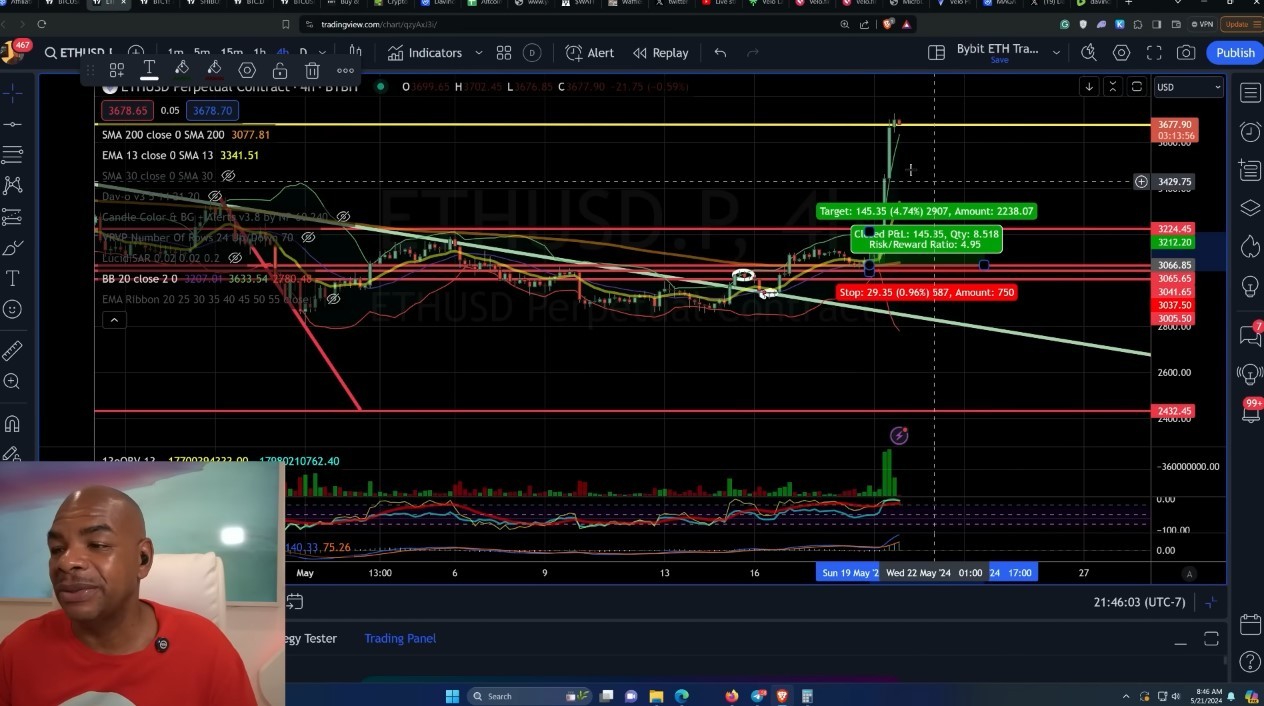Open the Measure ruler tool
The height and width of the screenshot is (706, 1264).
13,350
